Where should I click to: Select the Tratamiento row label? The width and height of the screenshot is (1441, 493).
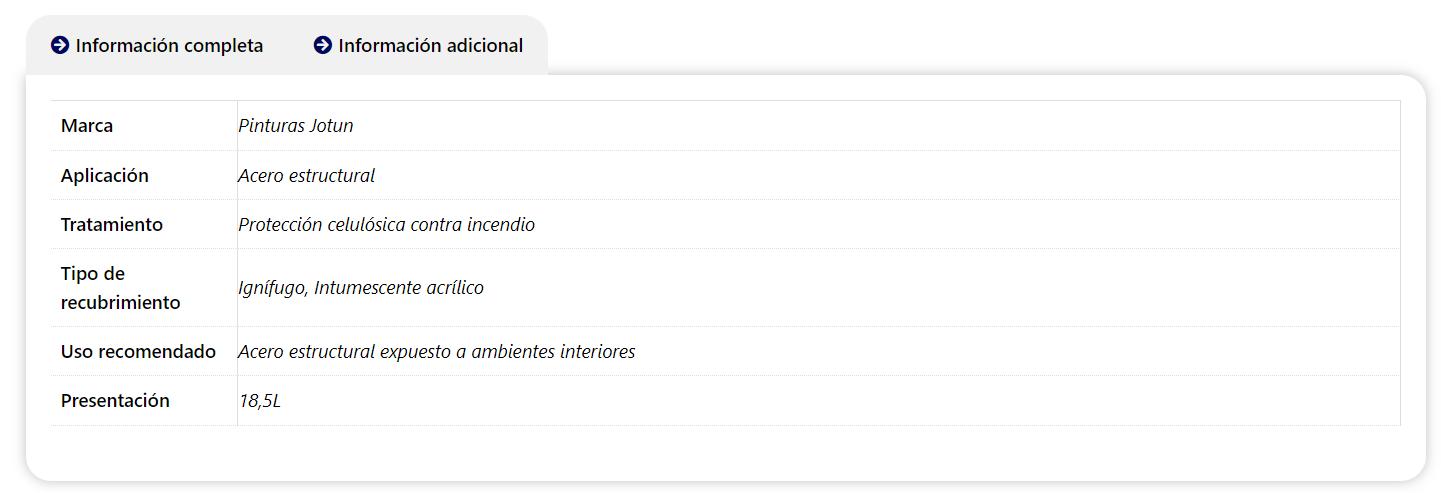pyautogui.click(x=112, y=225)
